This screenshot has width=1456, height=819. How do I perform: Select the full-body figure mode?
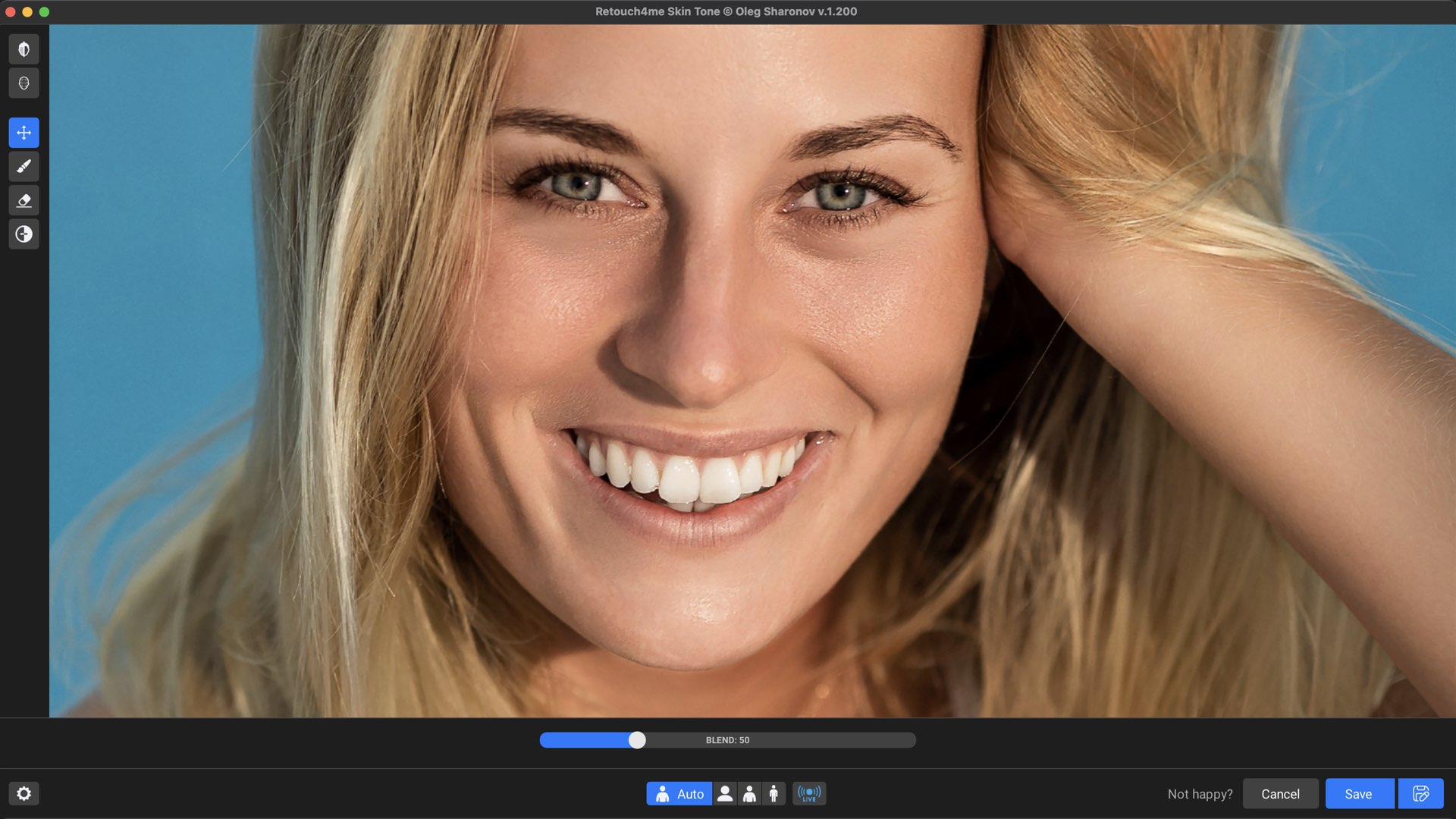[x=773, y=793]
